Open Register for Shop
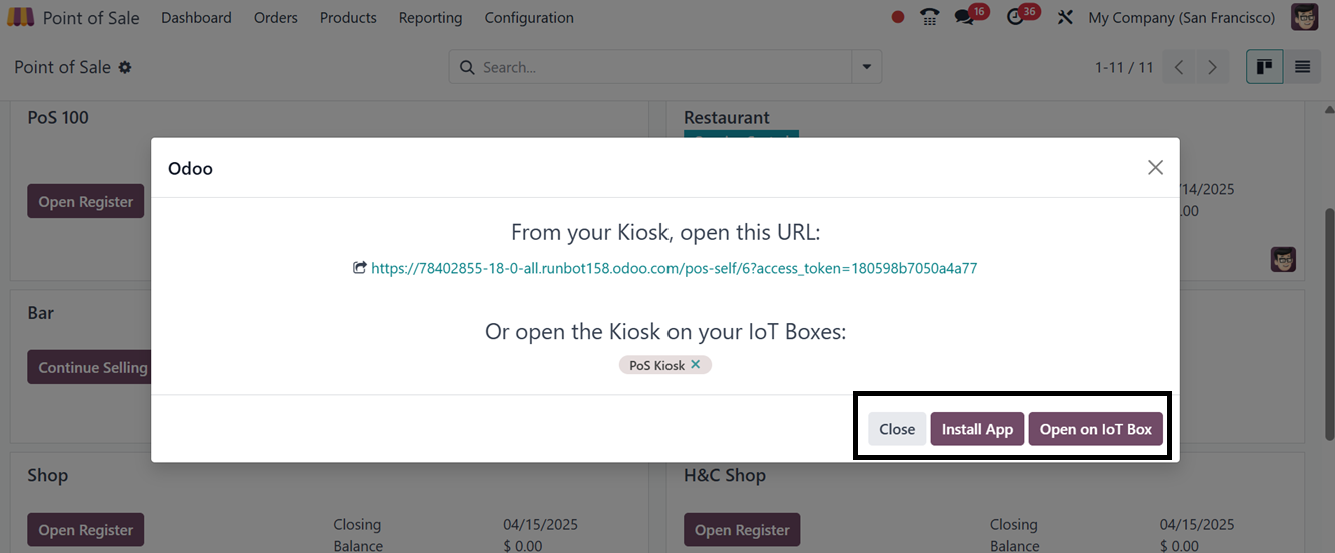This screenshot has height=553, width=1335. click(x=86, y=530)
